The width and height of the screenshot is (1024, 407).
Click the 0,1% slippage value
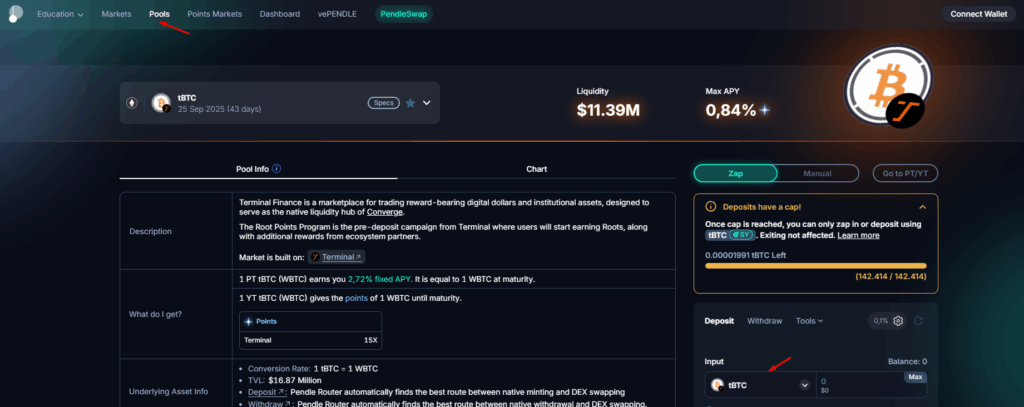[x=879, y=321]
